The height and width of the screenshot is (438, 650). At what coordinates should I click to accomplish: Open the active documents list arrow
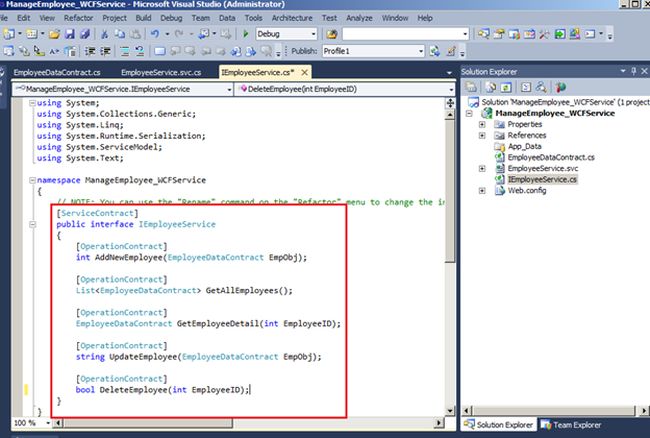point(449,73)
